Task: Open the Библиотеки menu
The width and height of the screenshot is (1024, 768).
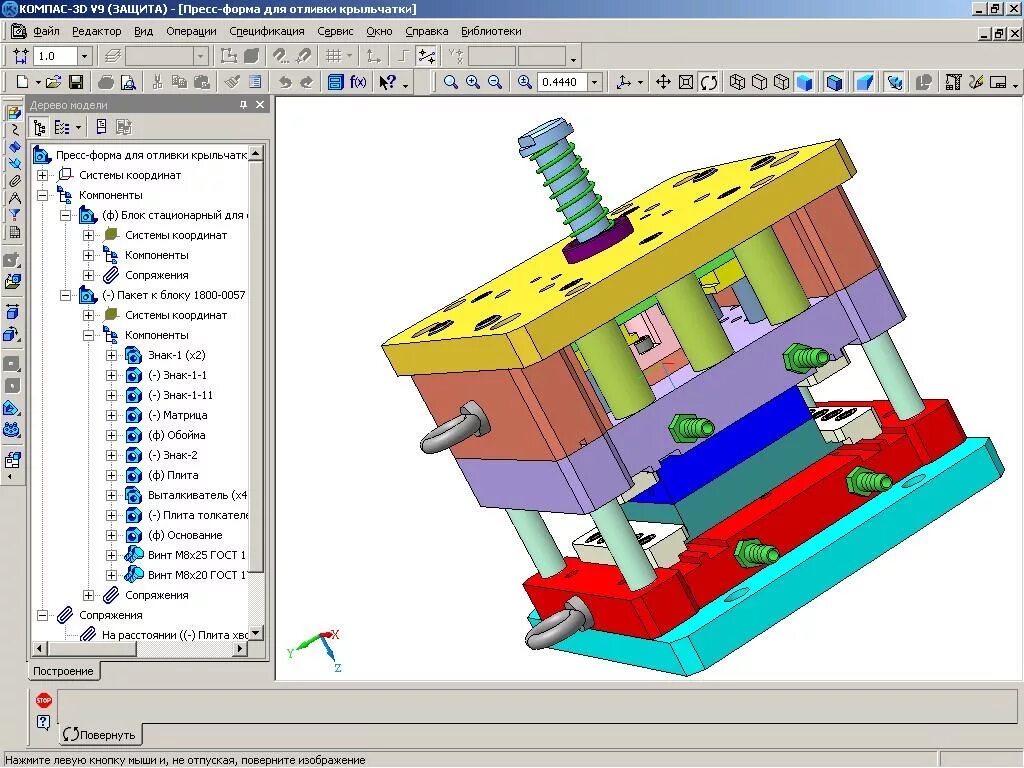Action: click(x=491, y=31)
